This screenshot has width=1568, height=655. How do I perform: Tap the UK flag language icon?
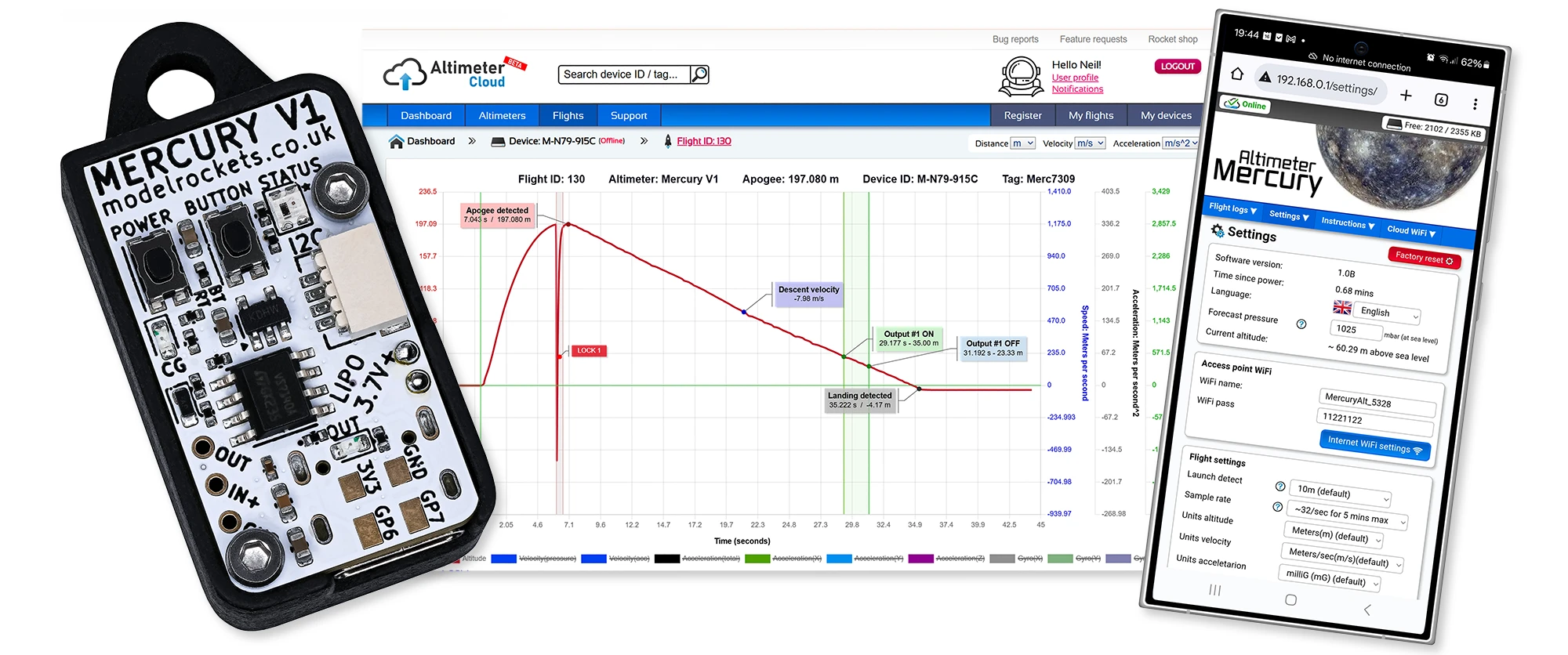(x=1342, y=306)
